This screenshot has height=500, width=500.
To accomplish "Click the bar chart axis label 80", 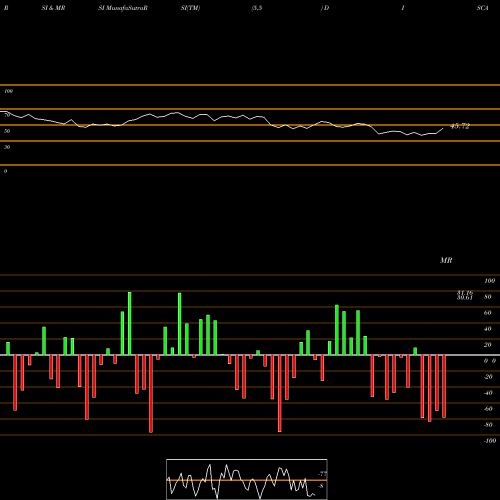I will click(488, 297).
